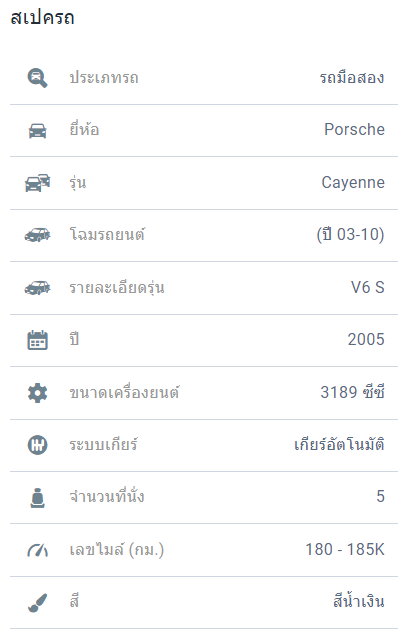This screenshot has height=641, width=418.
Task: Click the two-cars model icon
Action: click(x=38, y=183)
